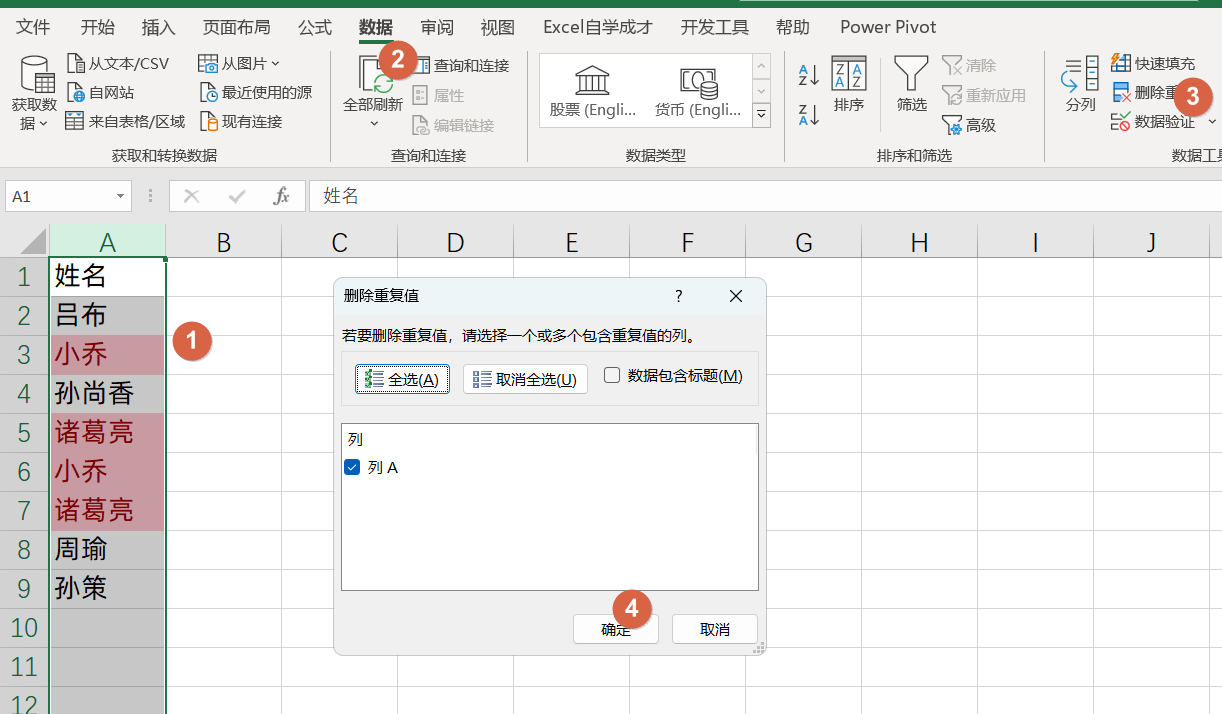Switch to the 页面布局 tab

tap(236, 27)
